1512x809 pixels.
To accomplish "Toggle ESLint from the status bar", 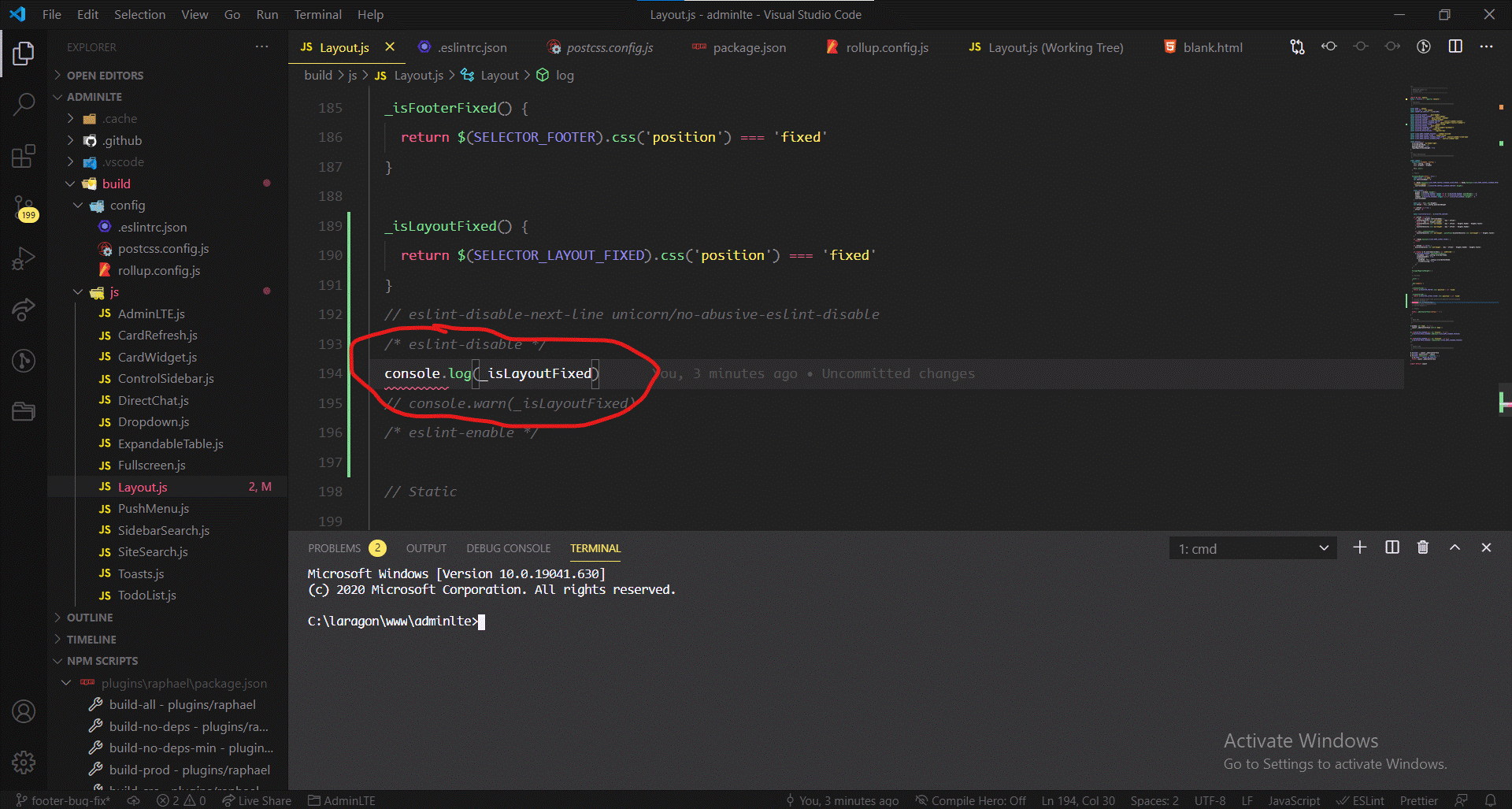I will click(x=1361, y=800).
